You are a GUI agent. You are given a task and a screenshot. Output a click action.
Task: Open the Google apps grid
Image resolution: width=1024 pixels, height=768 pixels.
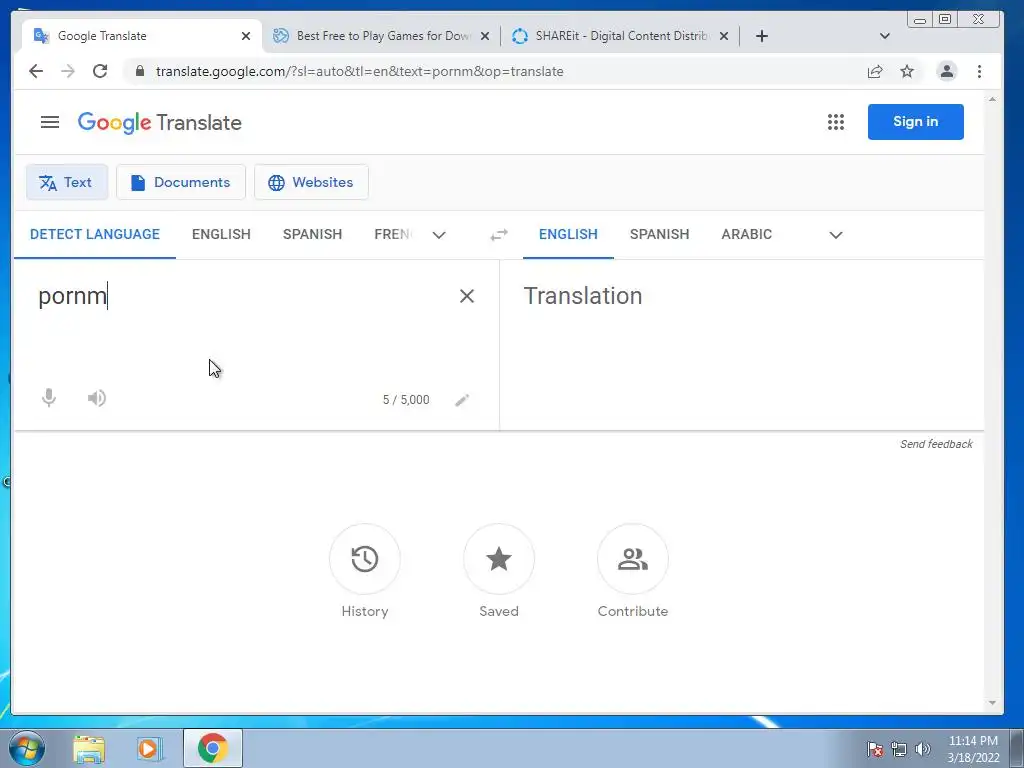point(836,122)
